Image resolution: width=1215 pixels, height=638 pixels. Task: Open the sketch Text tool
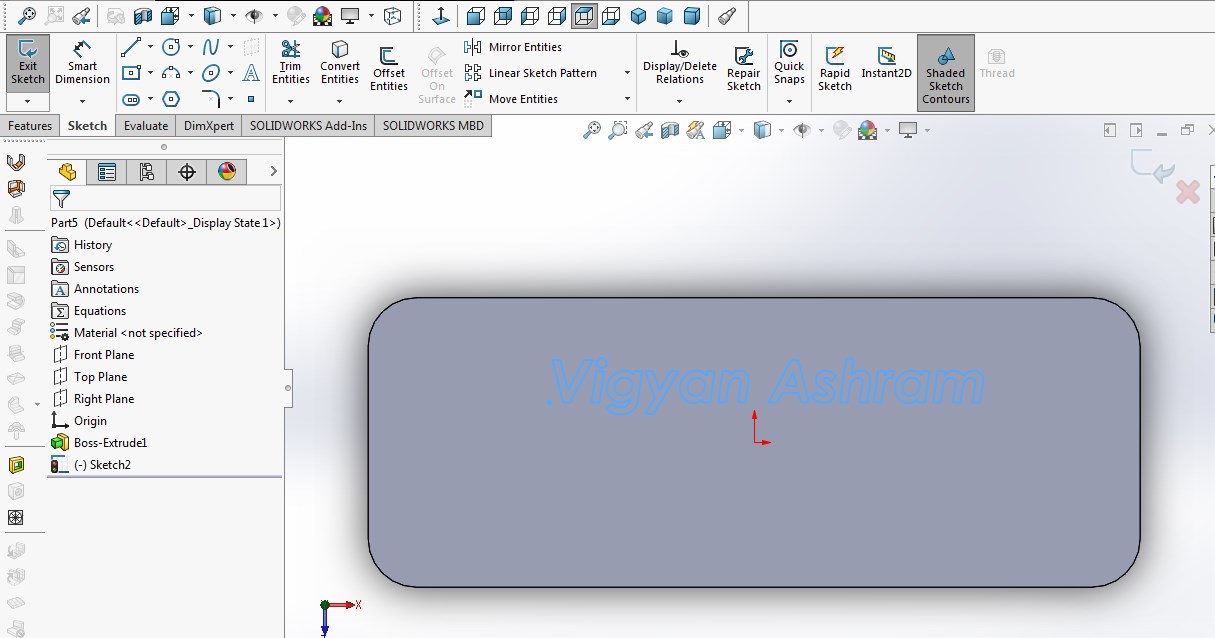[x=251, y=73]
